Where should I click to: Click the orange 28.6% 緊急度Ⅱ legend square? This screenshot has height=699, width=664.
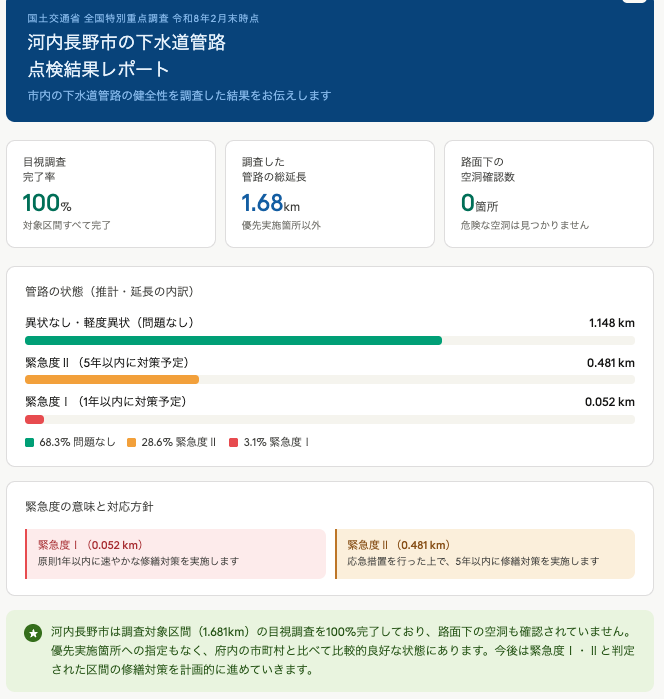132,441
